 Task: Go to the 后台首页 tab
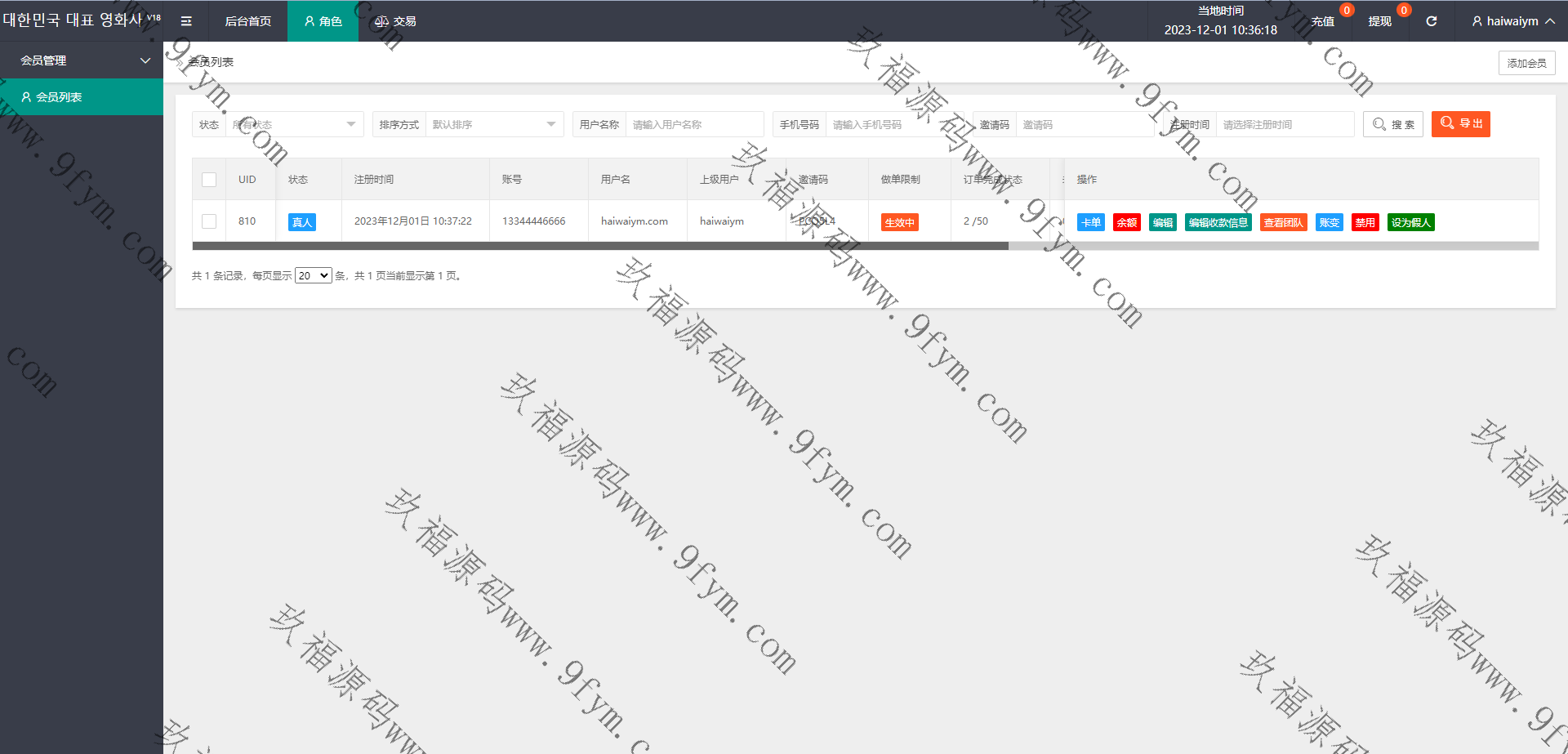[247, 21]
